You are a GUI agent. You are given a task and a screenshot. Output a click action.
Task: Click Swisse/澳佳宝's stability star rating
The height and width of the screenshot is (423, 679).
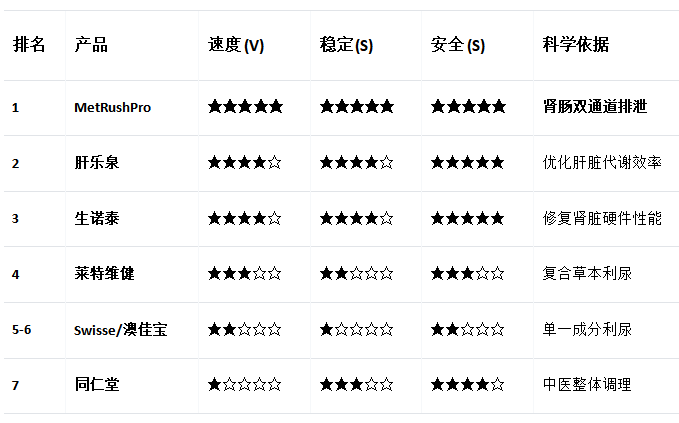pos(356,329)
